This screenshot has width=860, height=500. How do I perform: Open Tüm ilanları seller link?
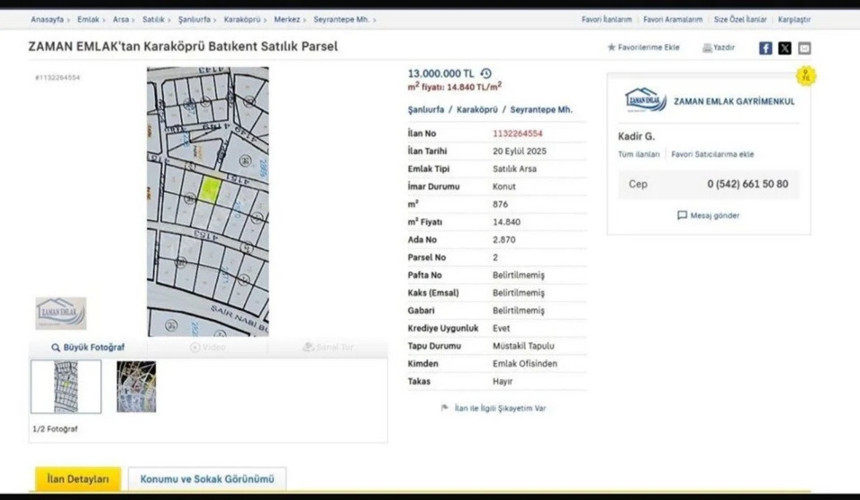click(x=639, y=155)
